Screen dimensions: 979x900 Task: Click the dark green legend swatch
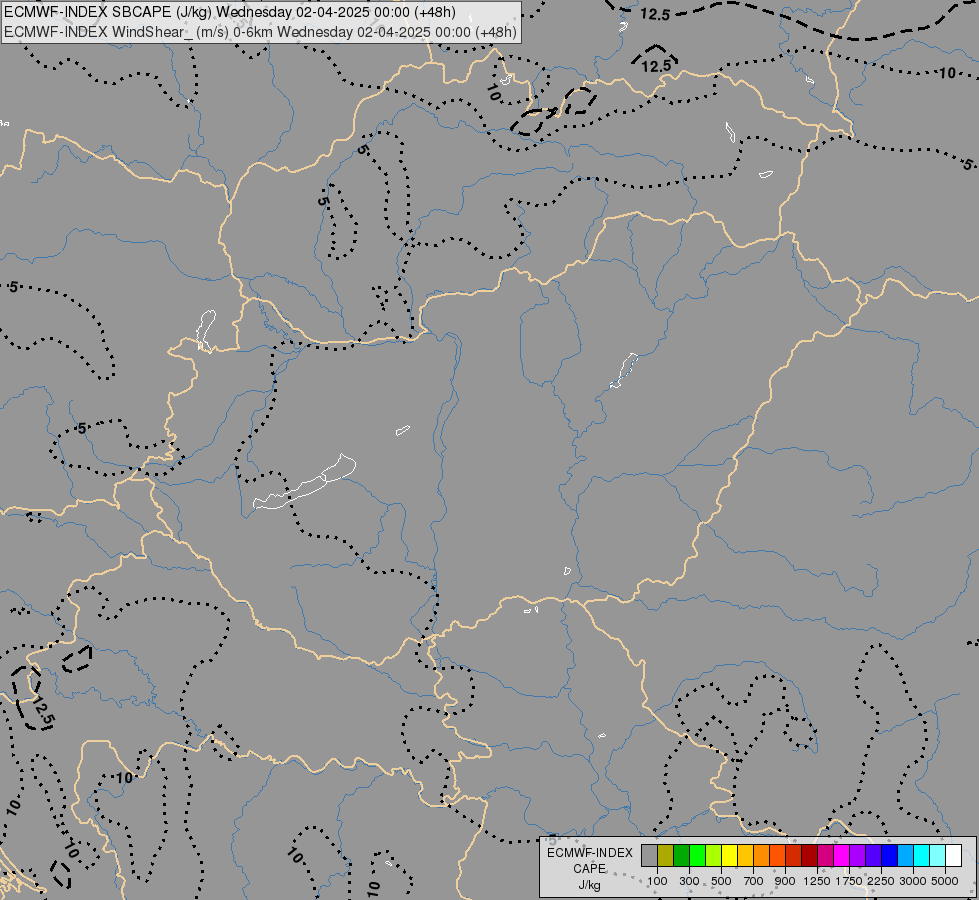click(x=682, y=856)
